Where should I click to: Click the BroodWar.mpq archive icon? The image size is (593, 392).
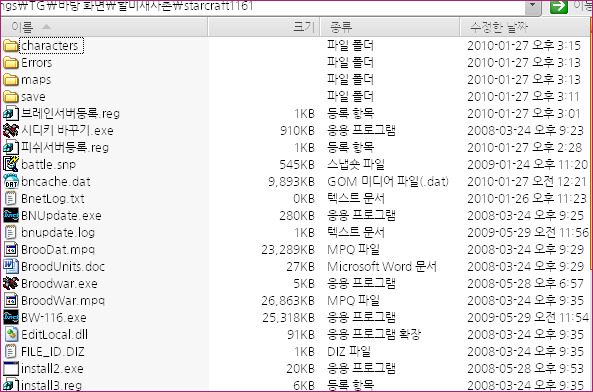[11, 301]
